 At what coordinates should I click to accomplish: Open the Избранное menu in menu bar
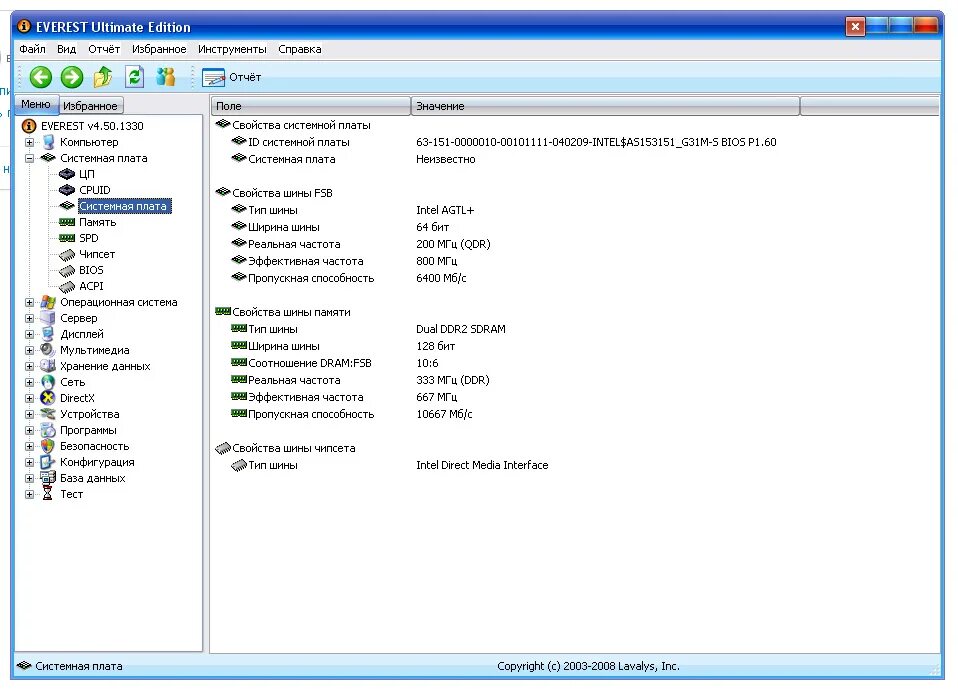(x=159, y=49)
